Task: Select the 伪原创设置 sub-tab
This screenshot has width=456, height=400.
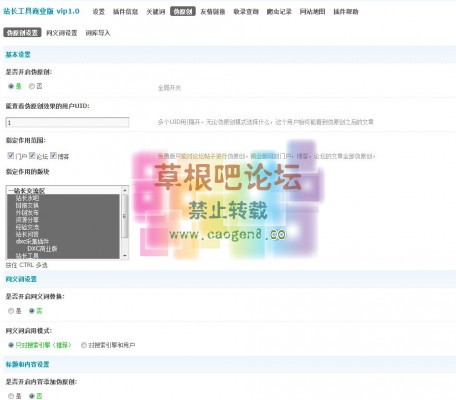Action: point(22,33)
